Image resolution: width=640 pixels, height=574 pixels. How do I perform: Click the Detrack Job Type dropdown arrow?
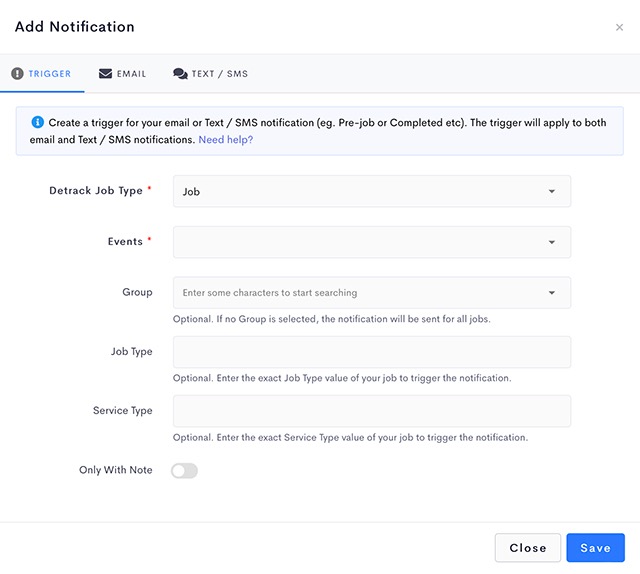[551, 191]
